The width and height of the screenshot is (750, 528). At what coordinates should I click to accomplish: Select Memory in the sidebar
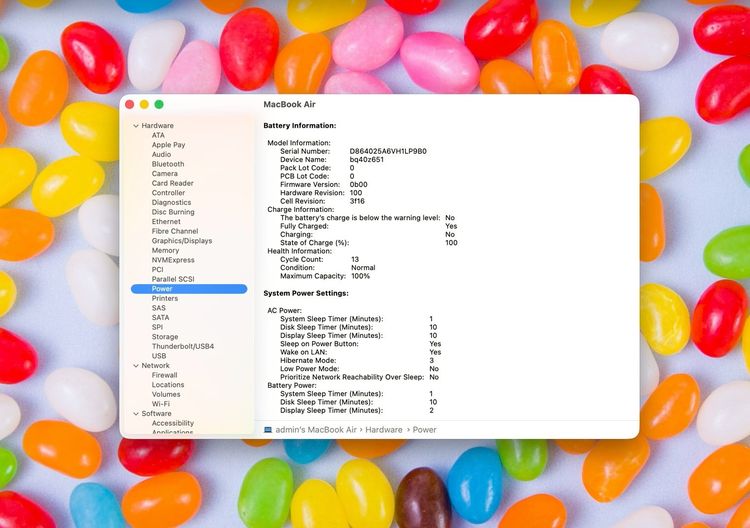coord(165,250)
